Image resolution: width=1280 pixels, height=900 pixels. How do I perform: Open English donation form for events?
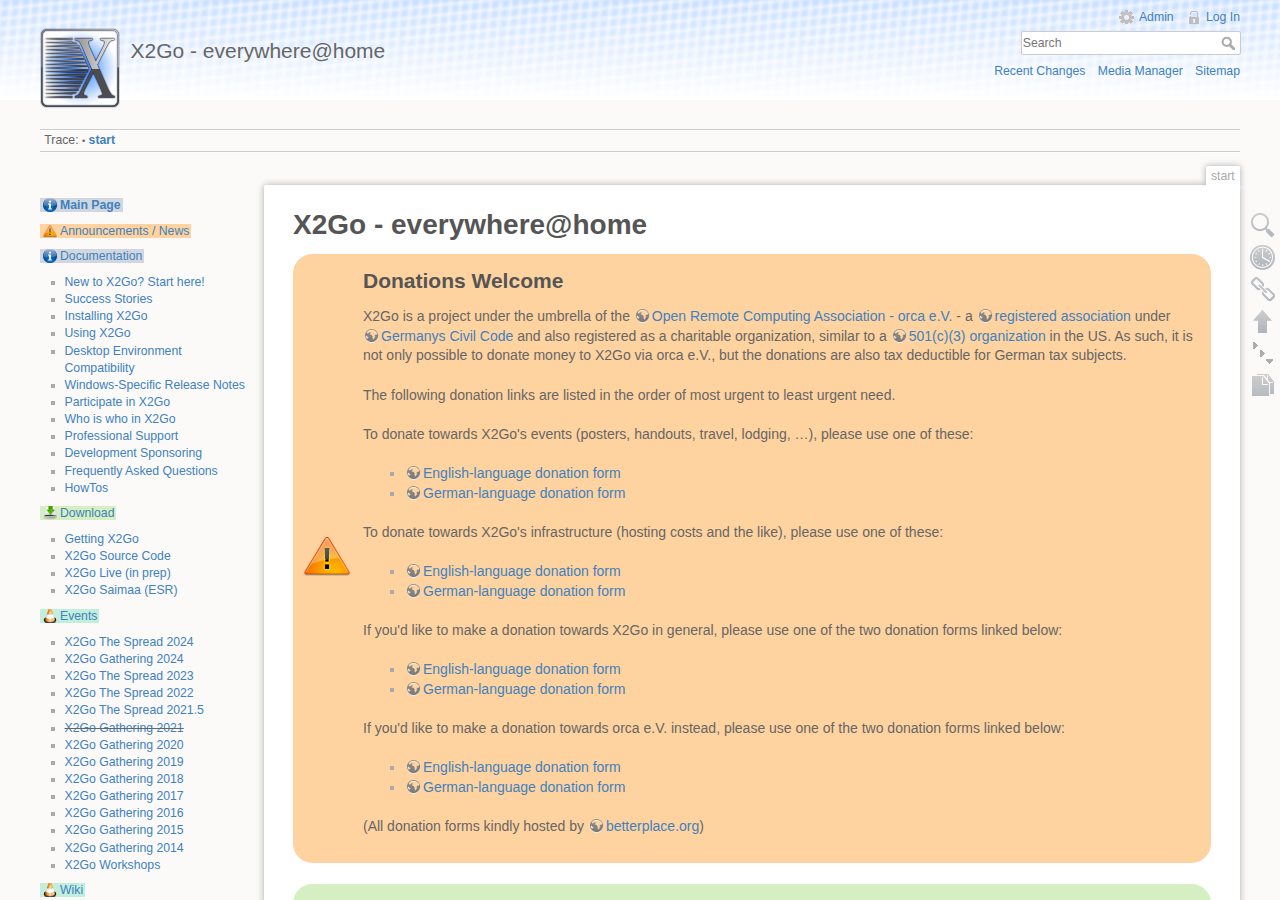[513, 473]
